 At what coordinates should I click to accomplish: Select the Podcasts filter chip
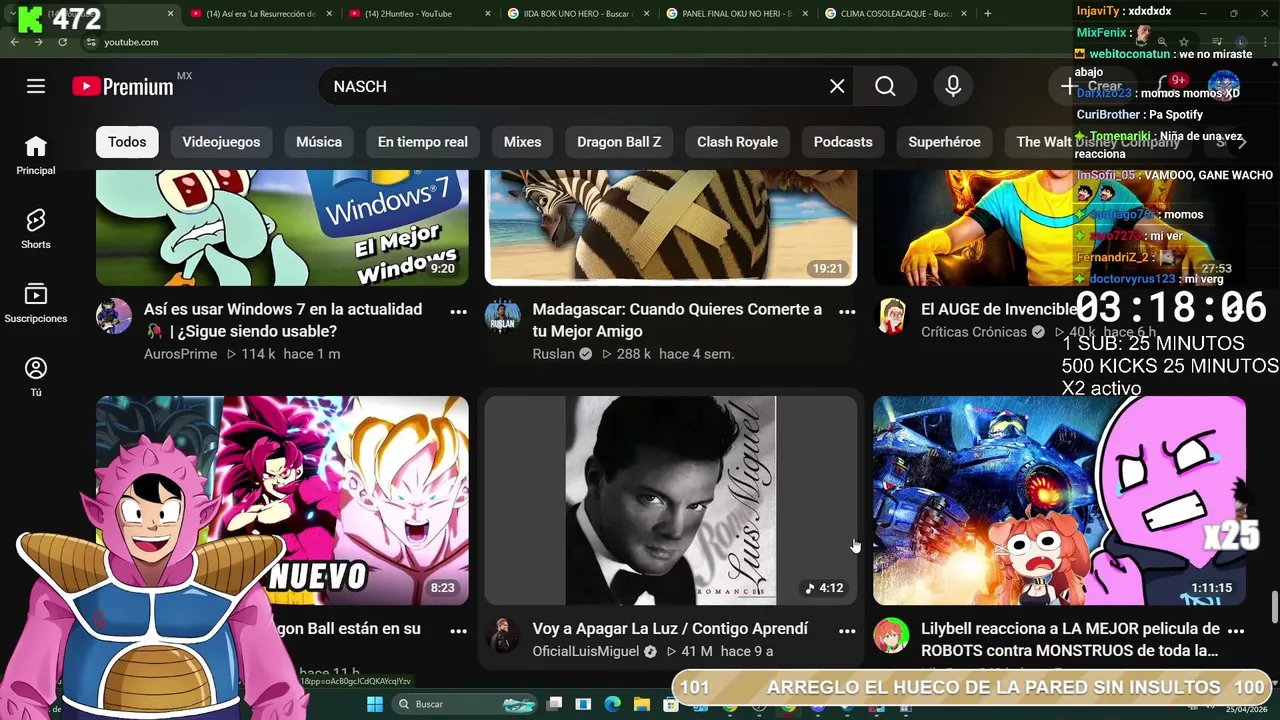(843, 142)
